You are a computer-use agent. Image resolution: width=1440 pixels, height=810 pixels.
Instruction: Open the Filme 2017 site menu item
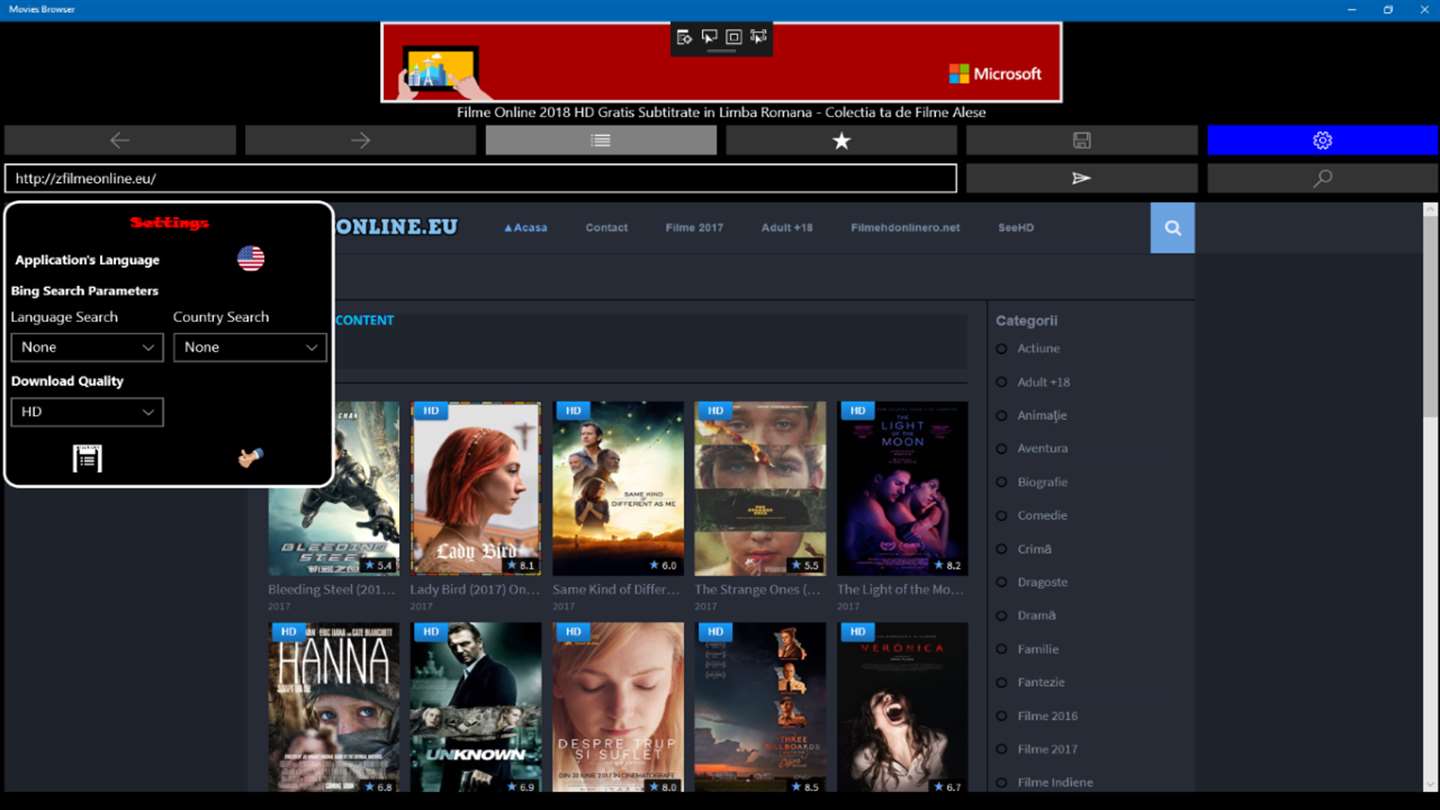click(694, 228)
